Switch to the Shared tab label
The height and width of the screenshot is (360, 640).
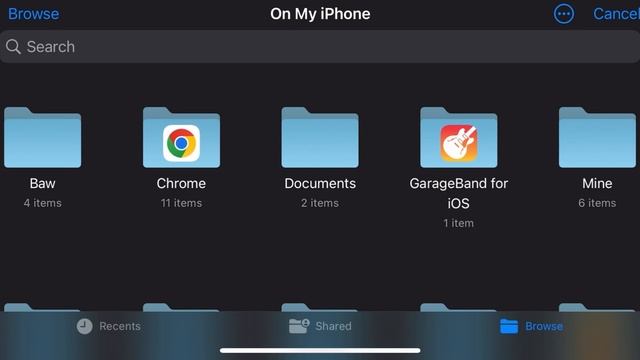click(x=333, y=326)
